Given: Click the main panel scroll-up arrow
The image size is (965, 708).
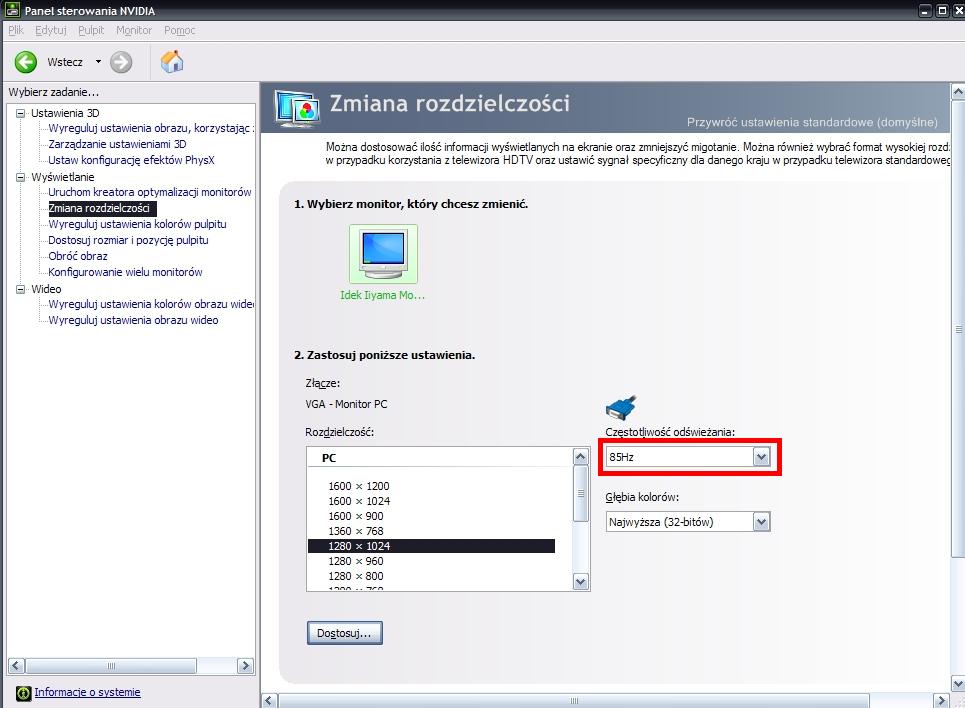Looking at the screenshot, I should (958, 91).
